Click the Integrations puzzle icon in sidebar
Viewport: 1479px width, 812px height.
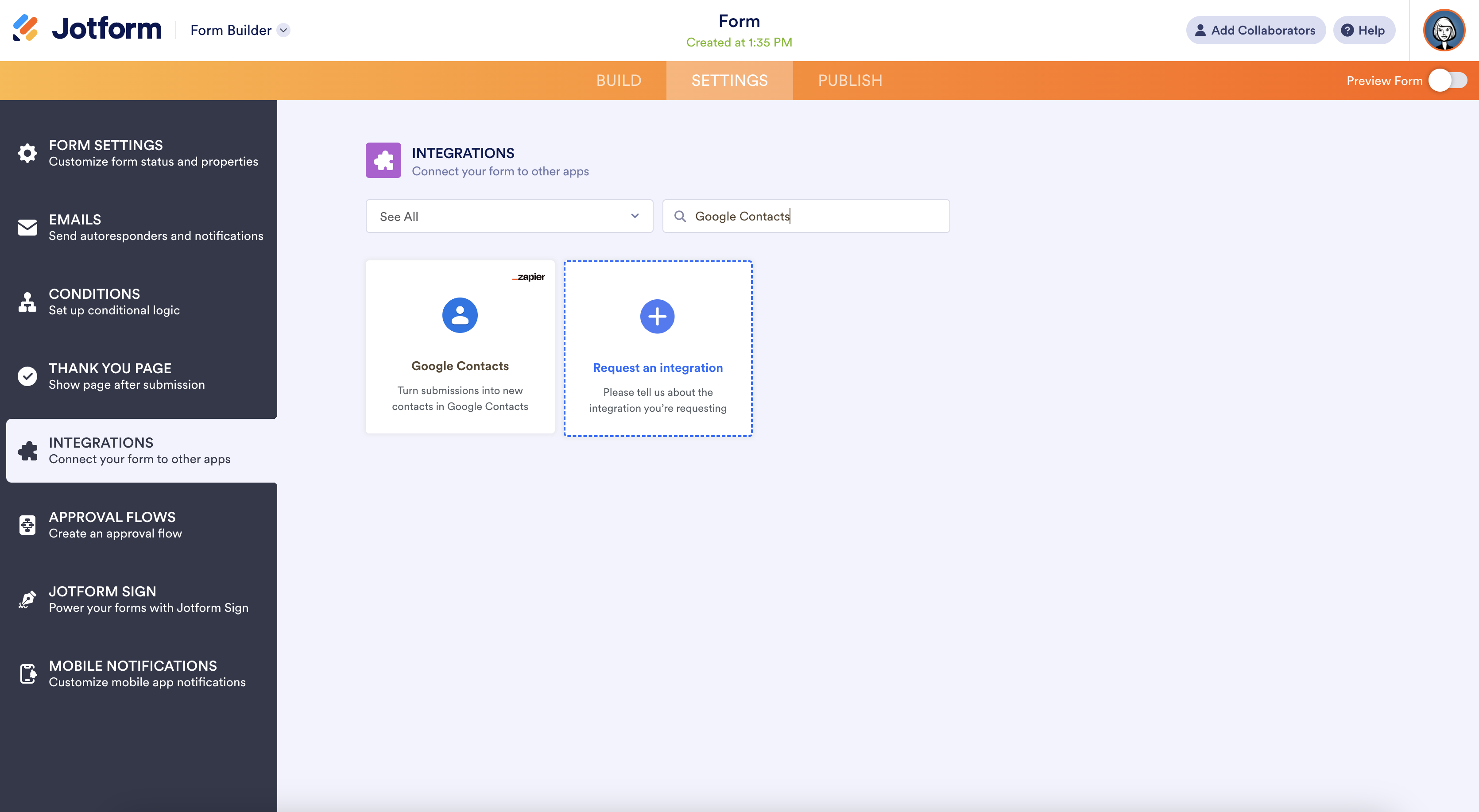[27, 451]
